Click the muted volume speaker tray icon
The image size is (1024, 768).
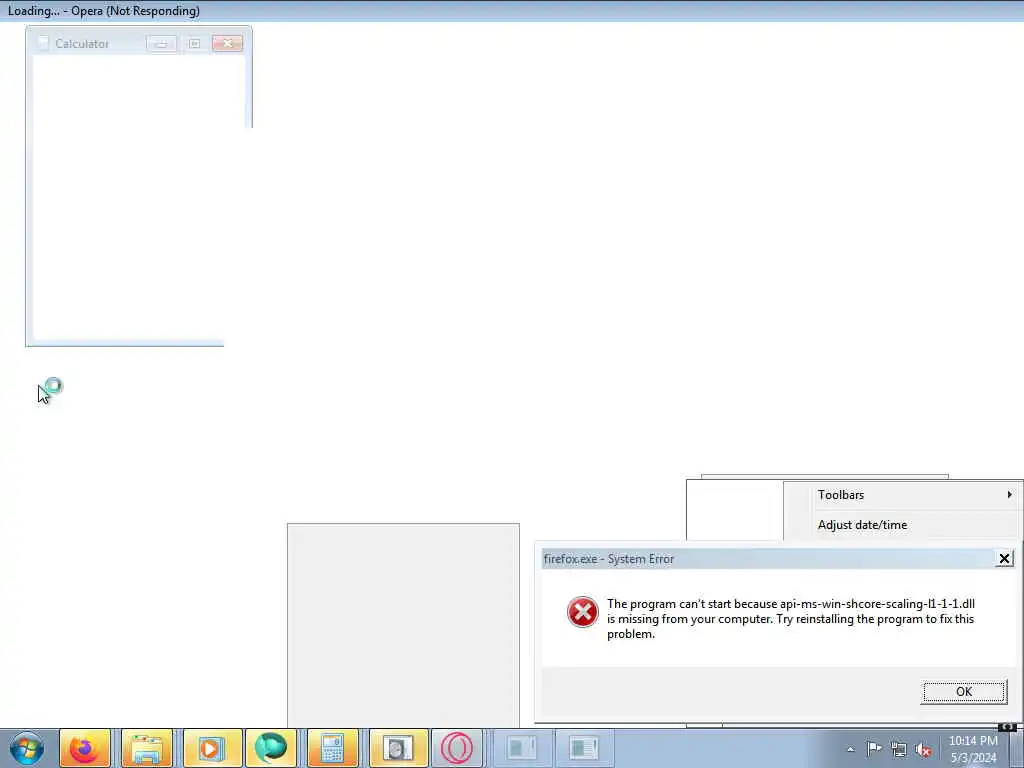[x=923, y=749]
